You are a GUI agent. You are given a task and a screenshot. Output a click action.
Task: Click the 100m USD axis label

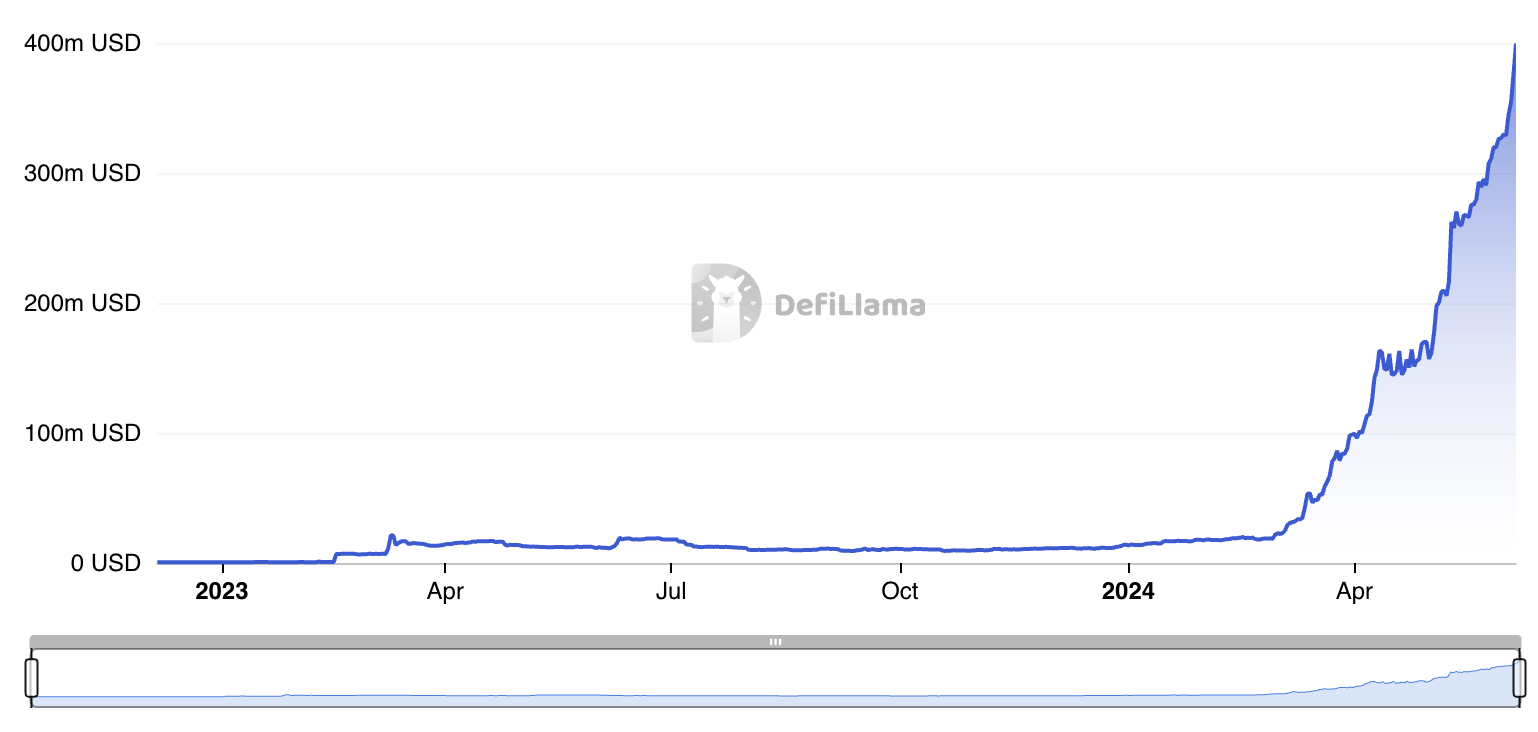click(x=83, y=433)
